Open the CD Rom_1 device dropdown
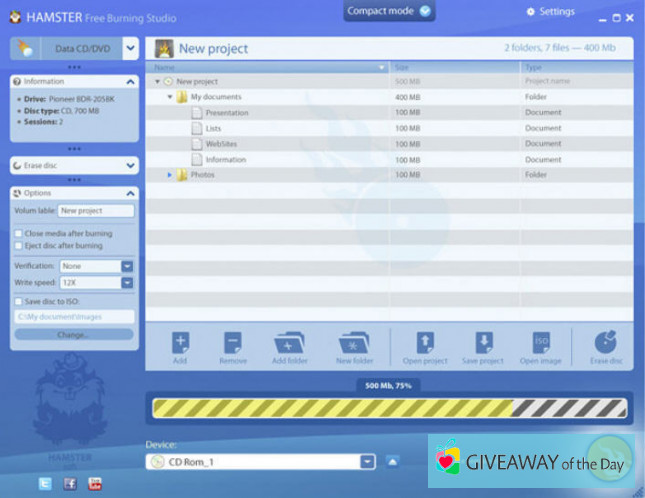The height and width of the screenshot is (498, 645). click(x=367, y=461)
